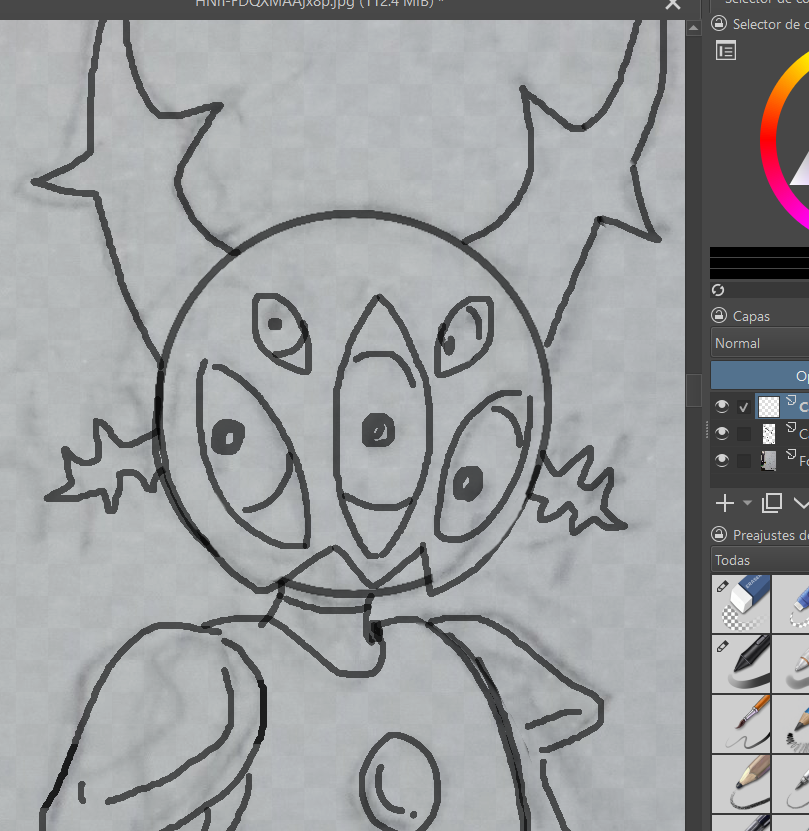Click the Selector de color docker title

coord(770,24)
